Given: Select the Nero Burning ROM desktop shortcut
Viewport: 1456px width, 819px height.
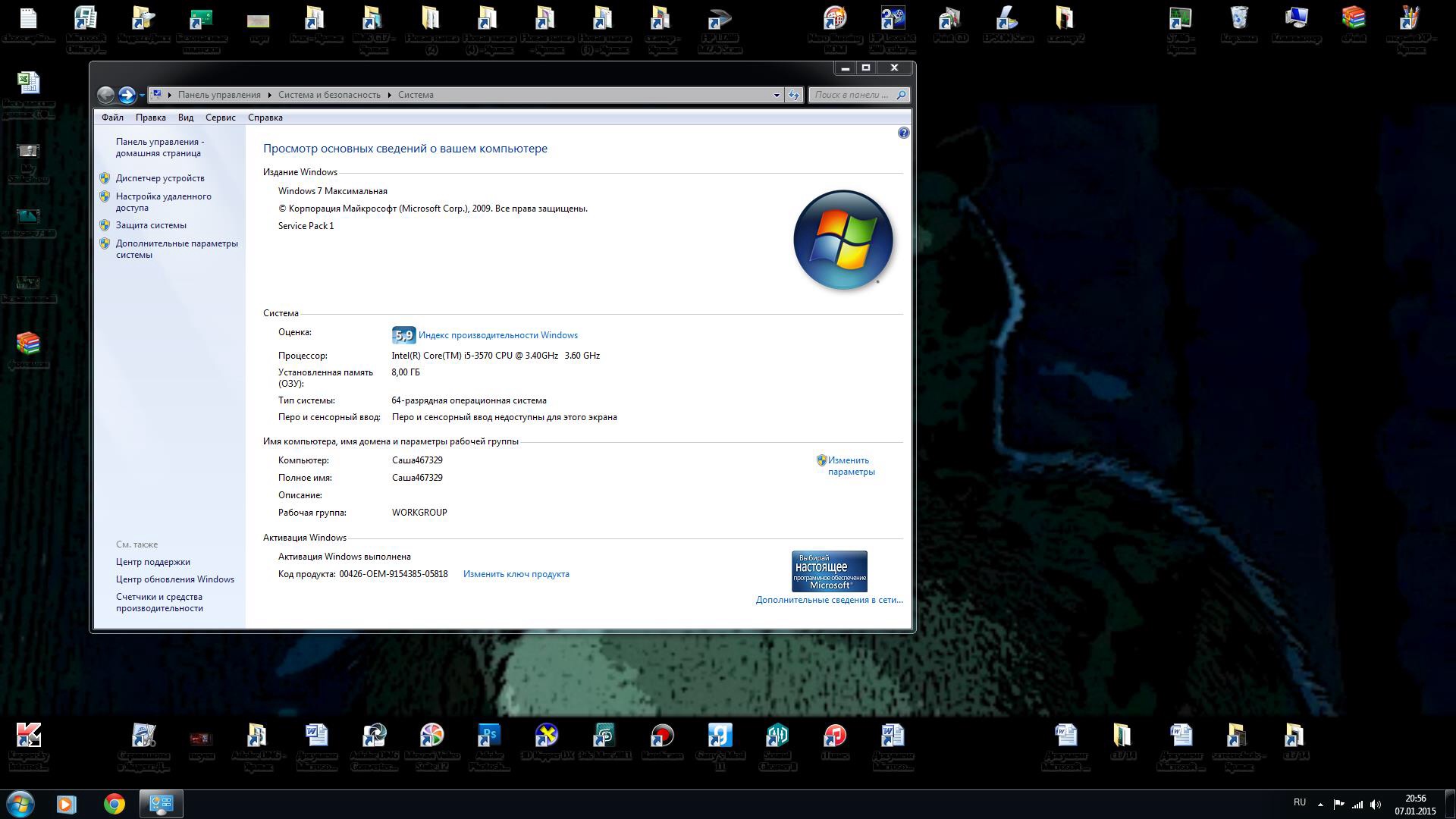Looking at the screenshot, I should 835,29.
